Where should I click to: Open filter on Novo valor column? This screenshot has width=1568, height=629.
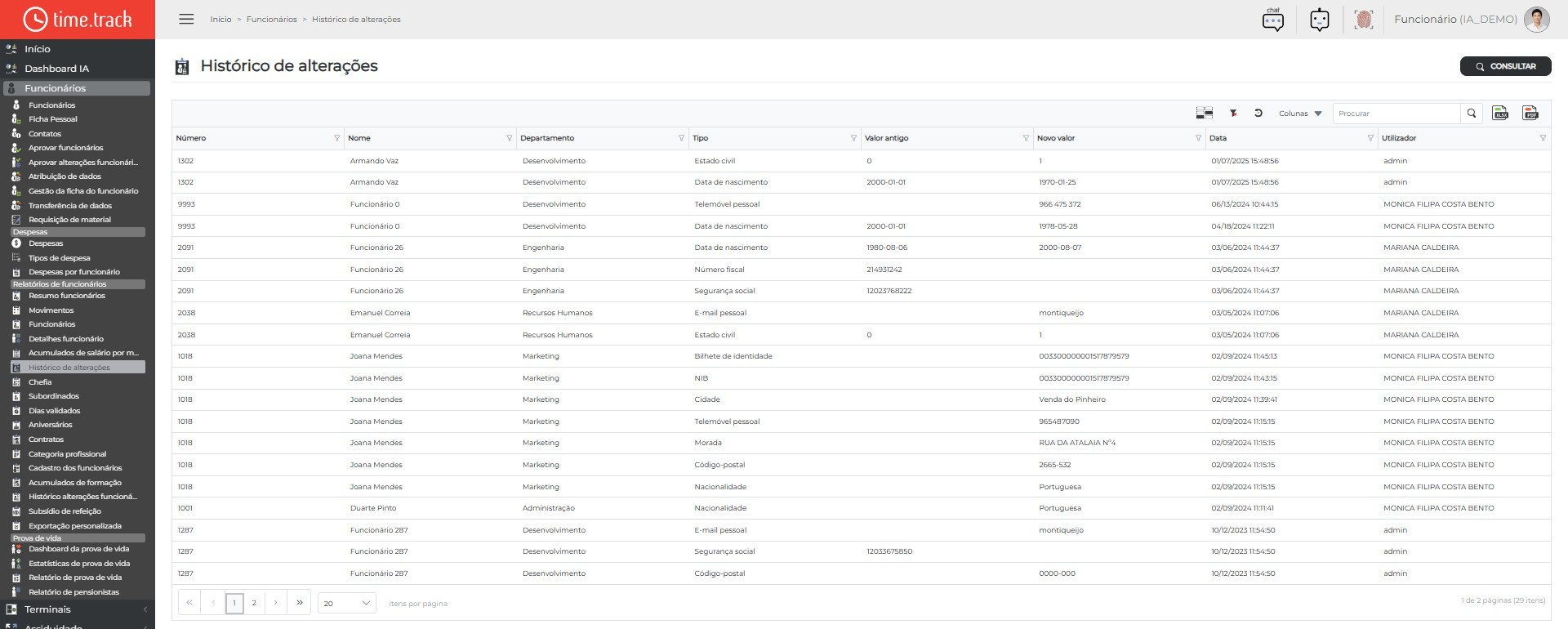pyautogui.click(x=1198, y=138)
